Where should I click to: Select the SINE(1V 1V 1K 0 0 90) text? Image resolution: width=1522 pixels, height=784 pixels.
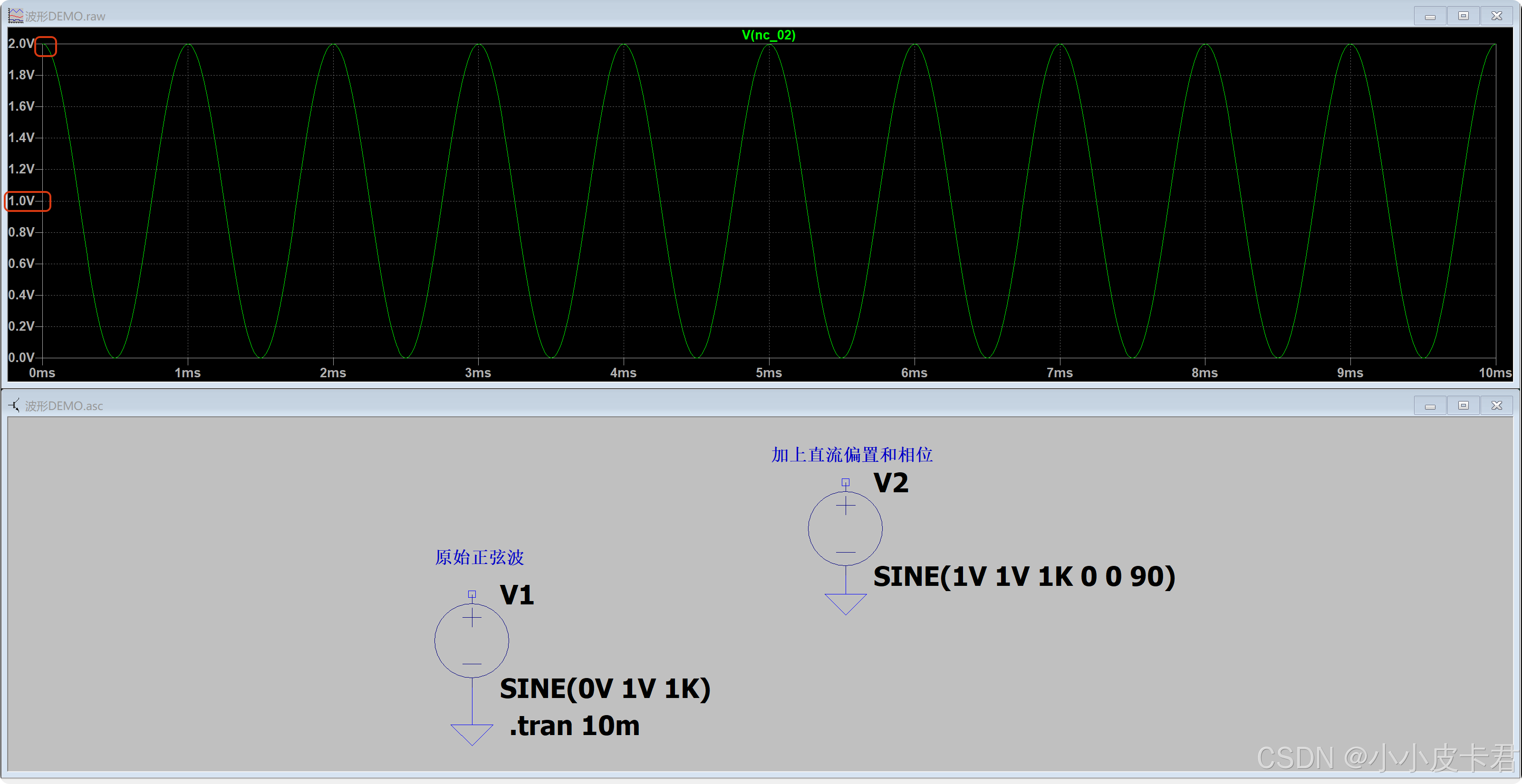pyautogui.click(x=1024, y=577)
